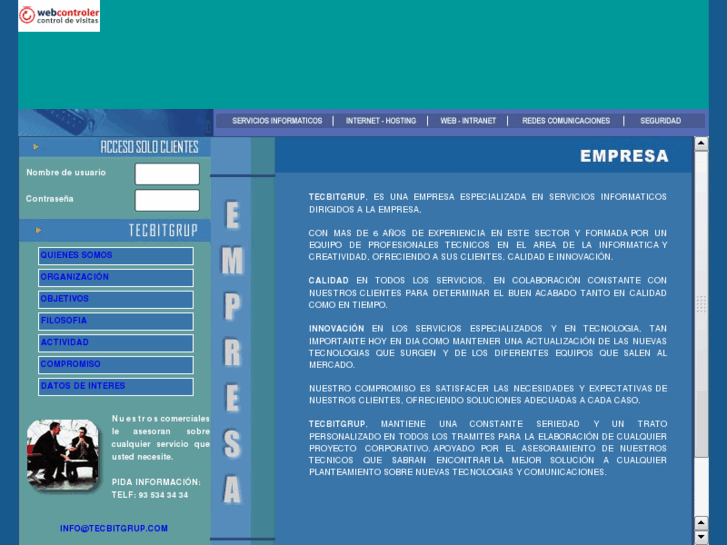
Task: Click the arrow icon beside TECBITGRUP heading
Action: click(38, 230)
